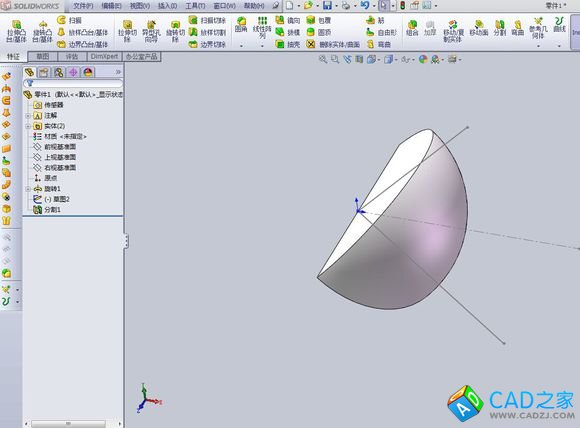Open the 帮助 menu
Screen dimensions: 580x428
[254, 6]
